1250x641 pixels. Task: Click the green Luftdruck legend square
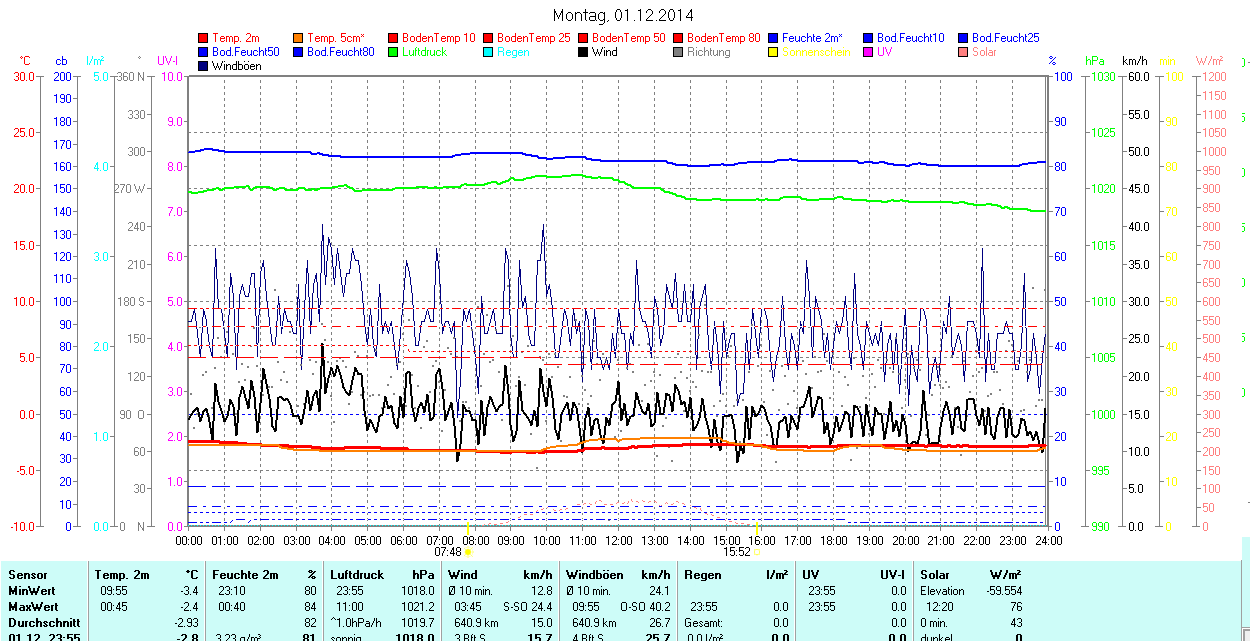click(x=394, y=52)
